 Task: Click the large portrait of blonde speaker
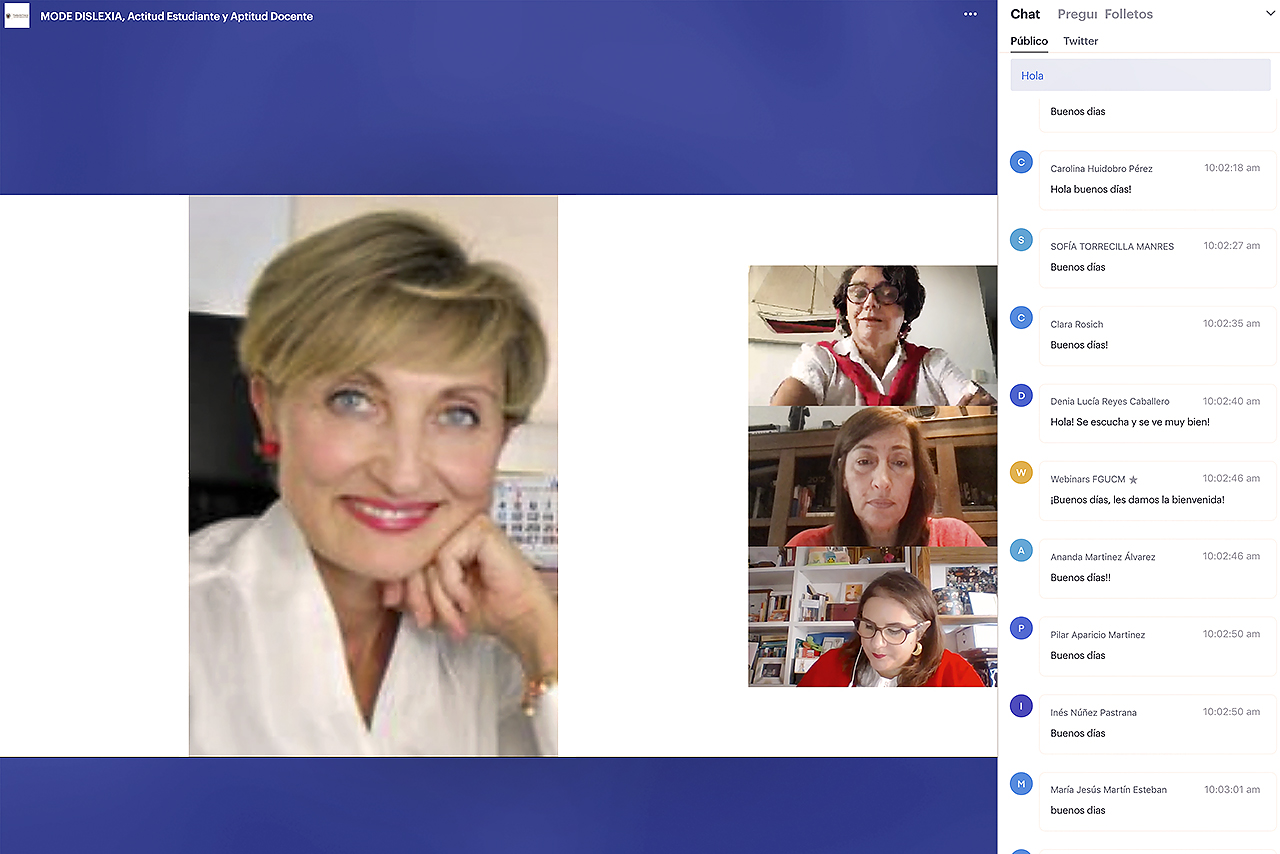coord(373,476)
